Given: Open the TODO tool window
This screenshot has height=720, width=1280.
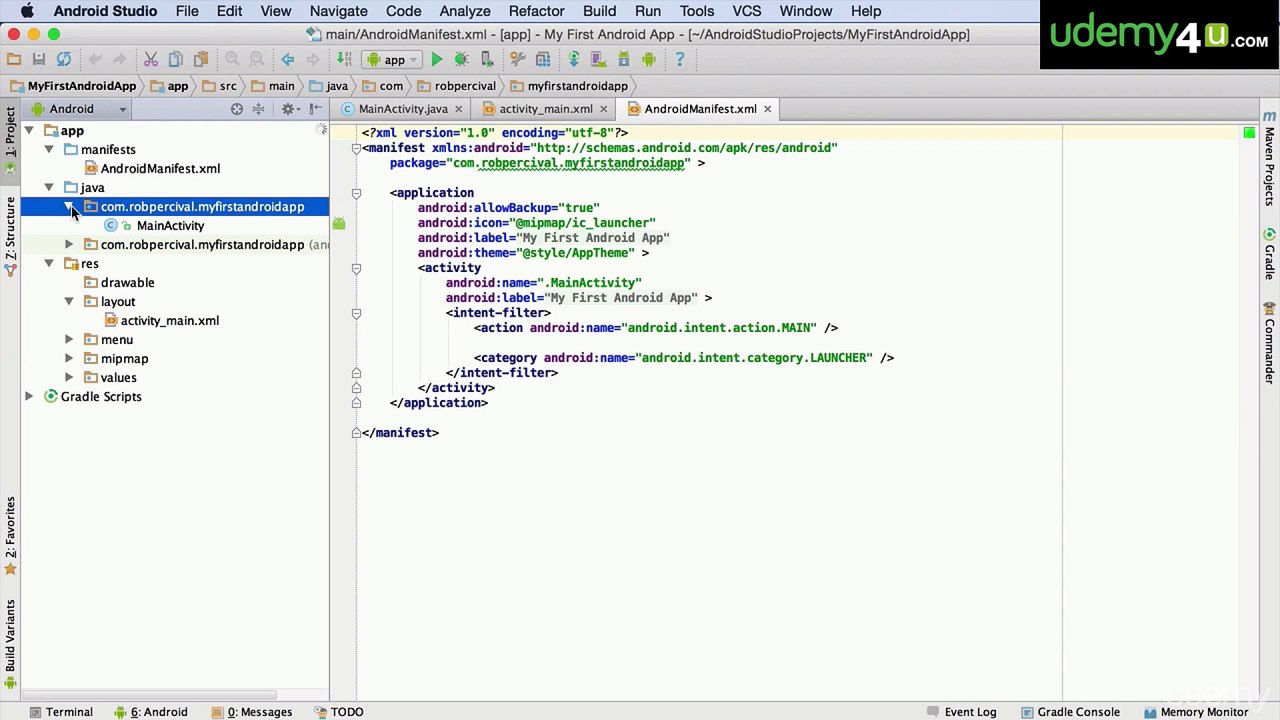Looking at the screenshot, I should click(x=338, y=712).
